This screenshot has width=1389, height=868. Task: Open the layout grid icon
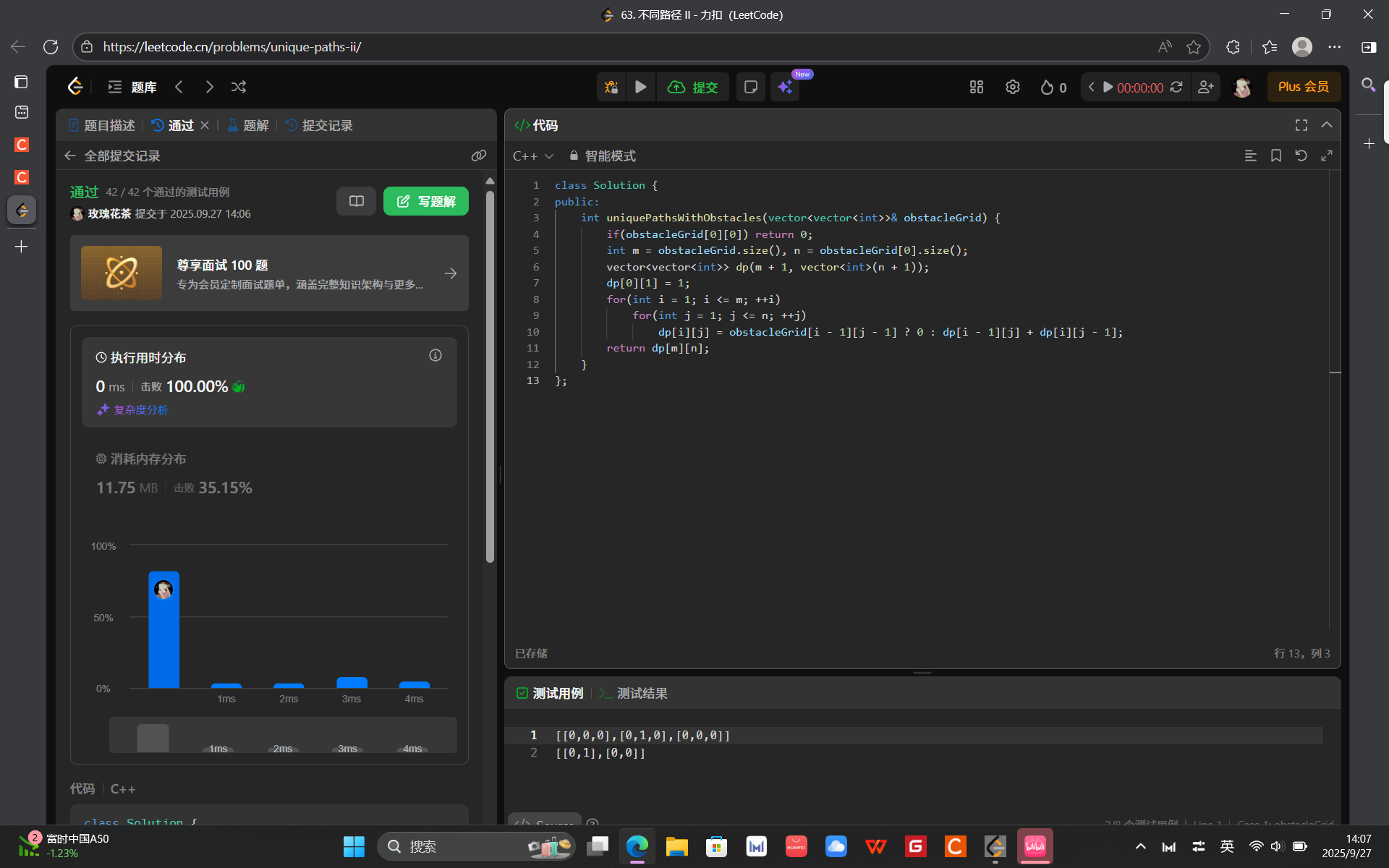pyautogui.click(x=977, y=87)
